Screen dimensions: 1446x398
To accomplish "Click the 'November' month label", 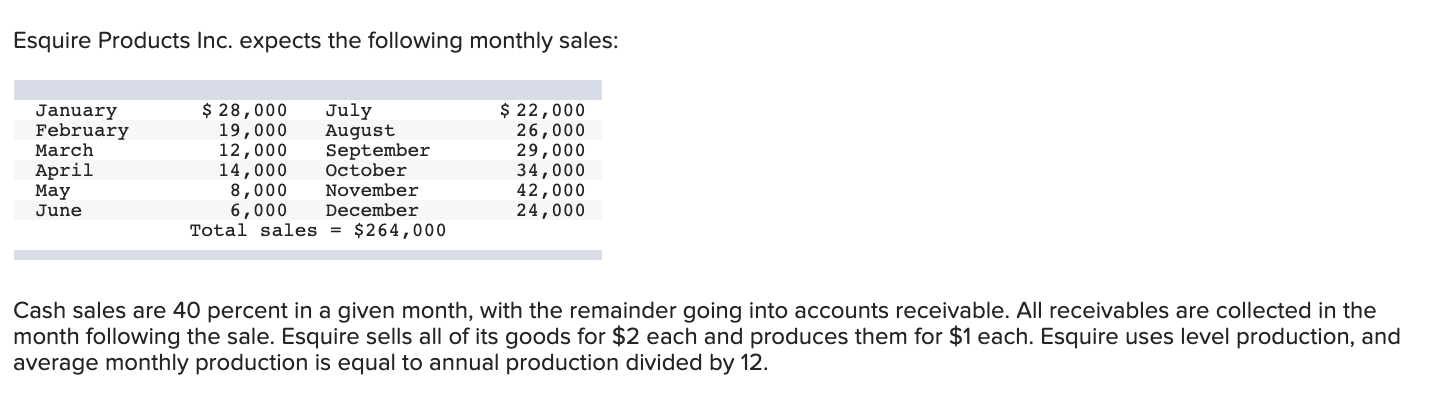I will pyautogui.click(x=372, y=190).
